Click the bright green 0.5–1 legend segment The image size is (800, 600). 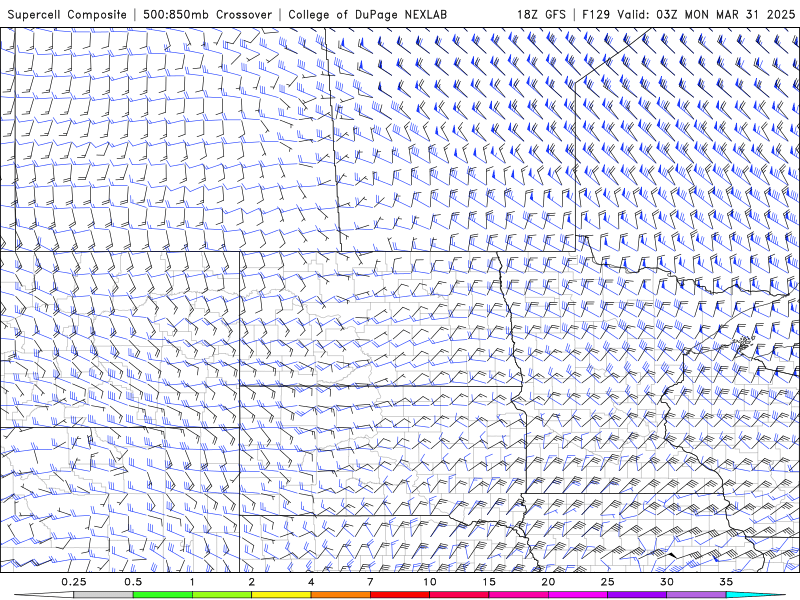(163, 595)
